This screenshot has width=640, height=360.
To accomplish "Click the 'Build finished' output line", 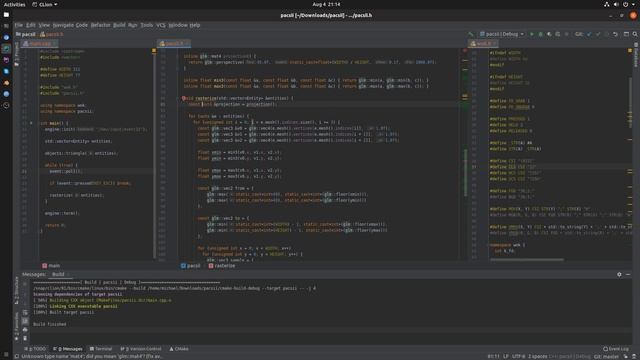I will click(49, 324).
